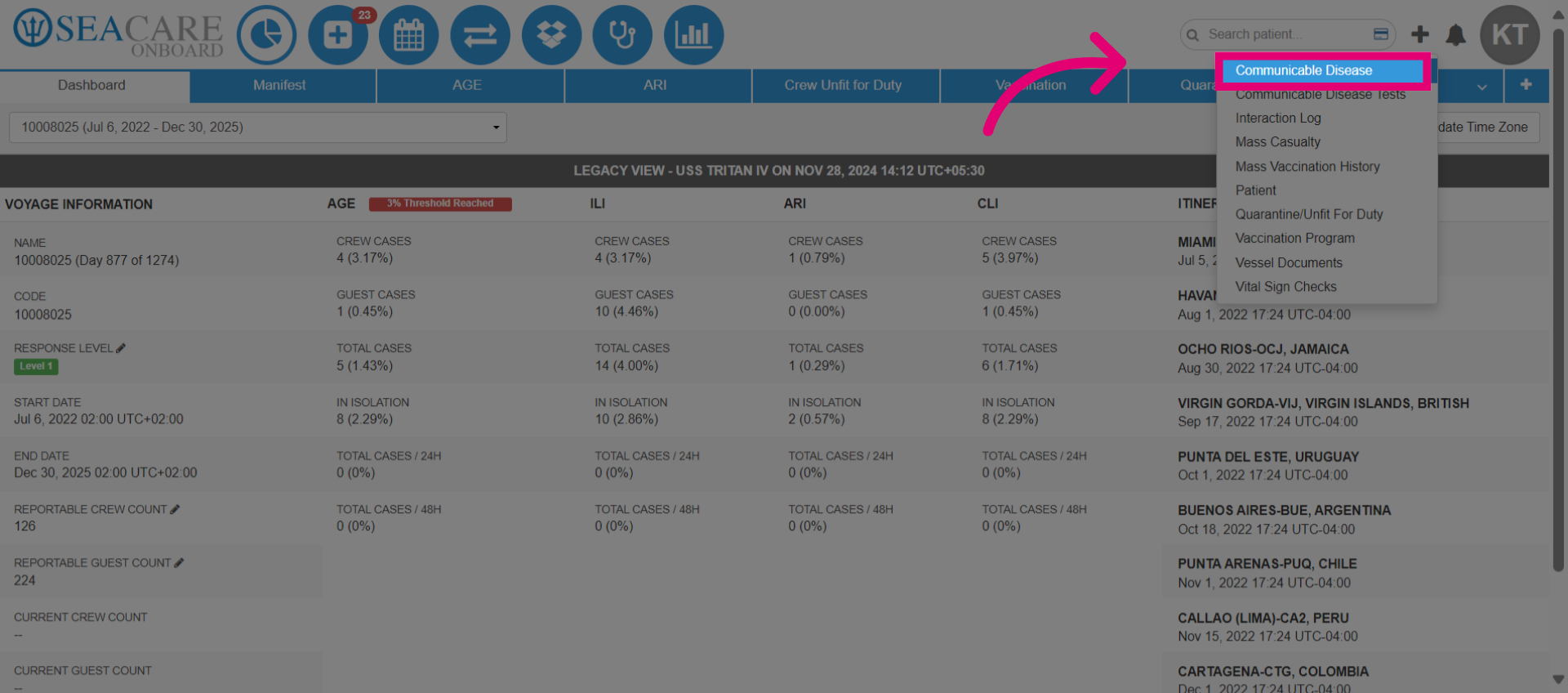Open the stethoscope icon
The image size is (1568, 693).
point(622,35)
